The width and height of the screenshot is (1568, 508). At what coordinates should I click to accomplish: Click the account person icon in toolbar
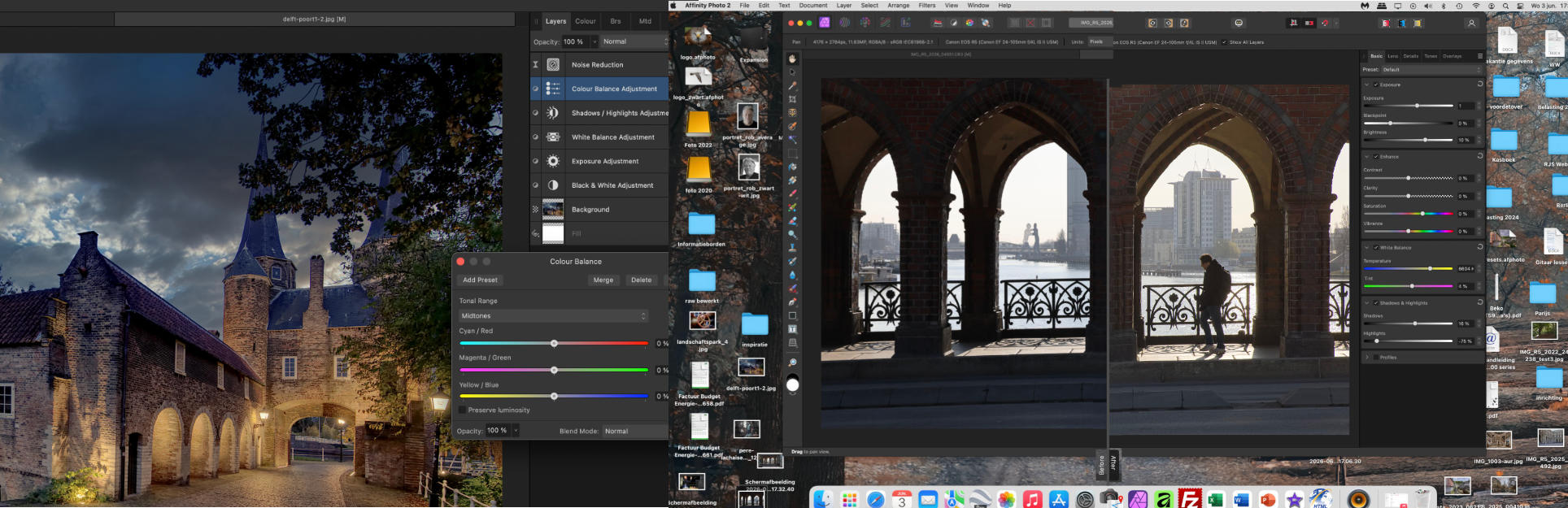[x=1471, y=23]
